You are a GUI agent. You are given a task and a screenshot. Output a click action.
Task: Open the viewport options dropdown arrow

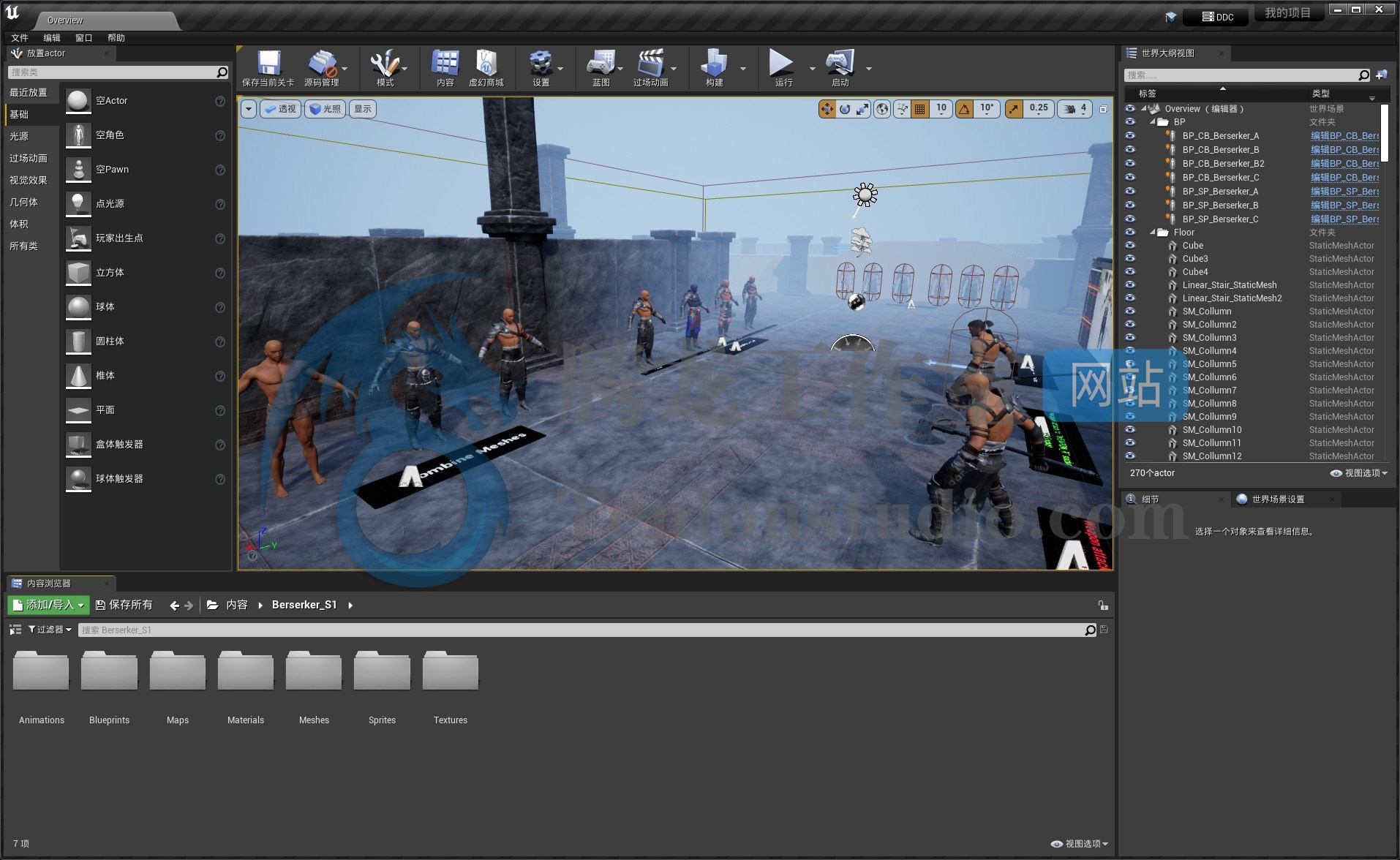tap(249, 109)
